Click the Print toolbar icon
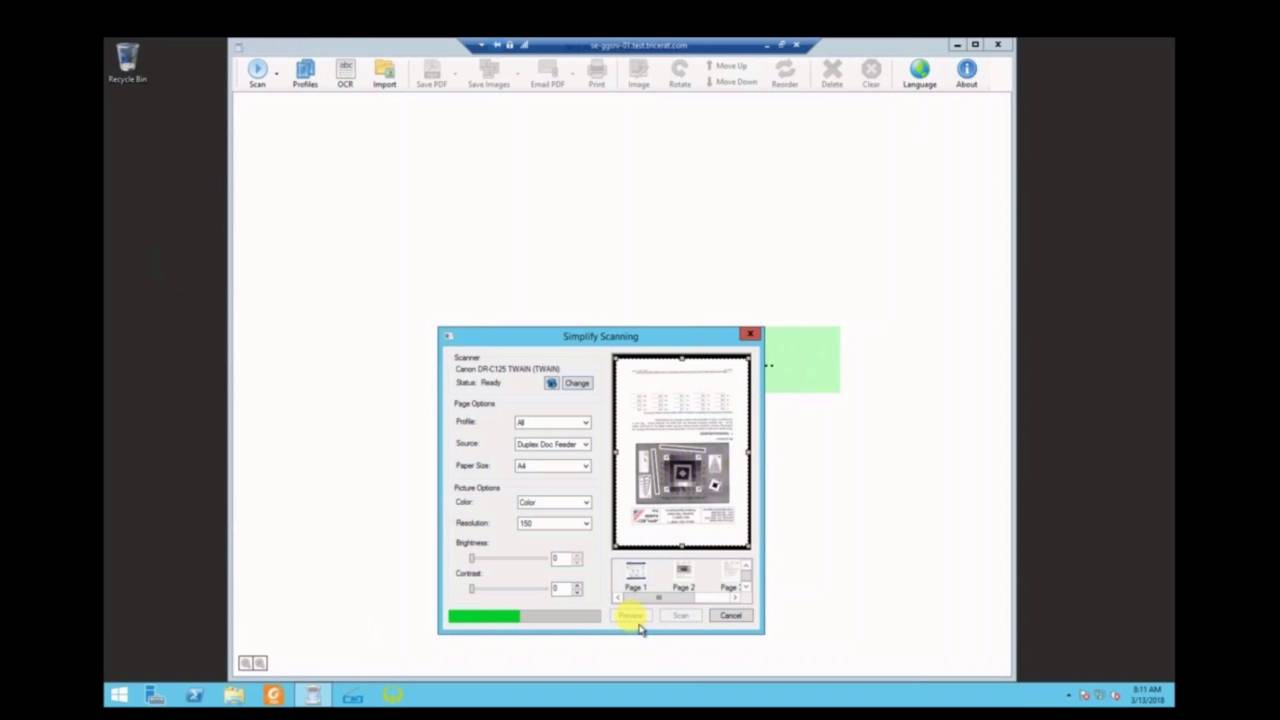Screen dimensions: 1280x720 click(x=596, y=73)
